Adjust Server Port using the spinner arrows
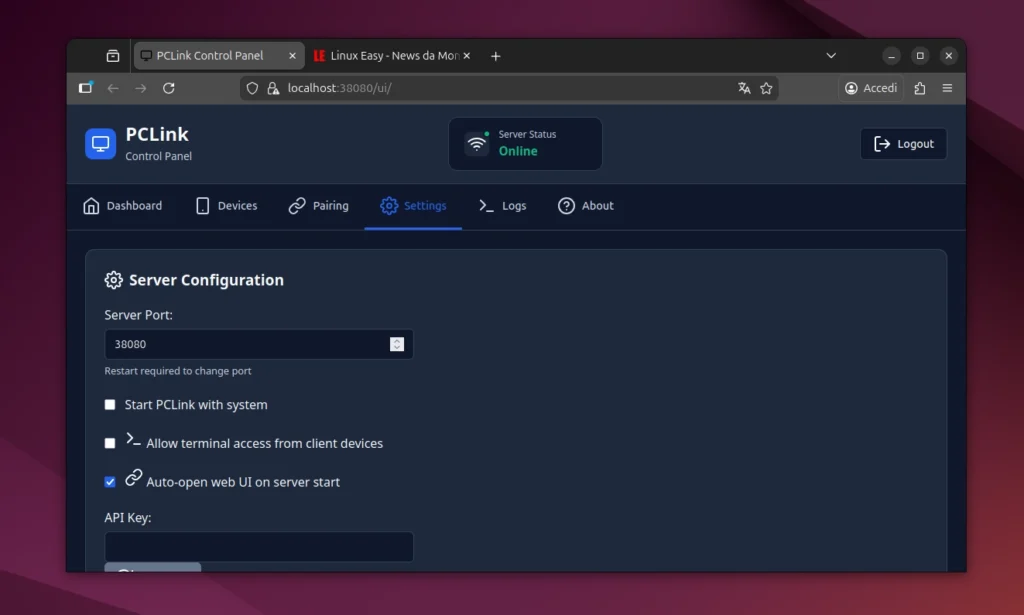This screenshot has width=1024, height=615. tap(397, 344)
